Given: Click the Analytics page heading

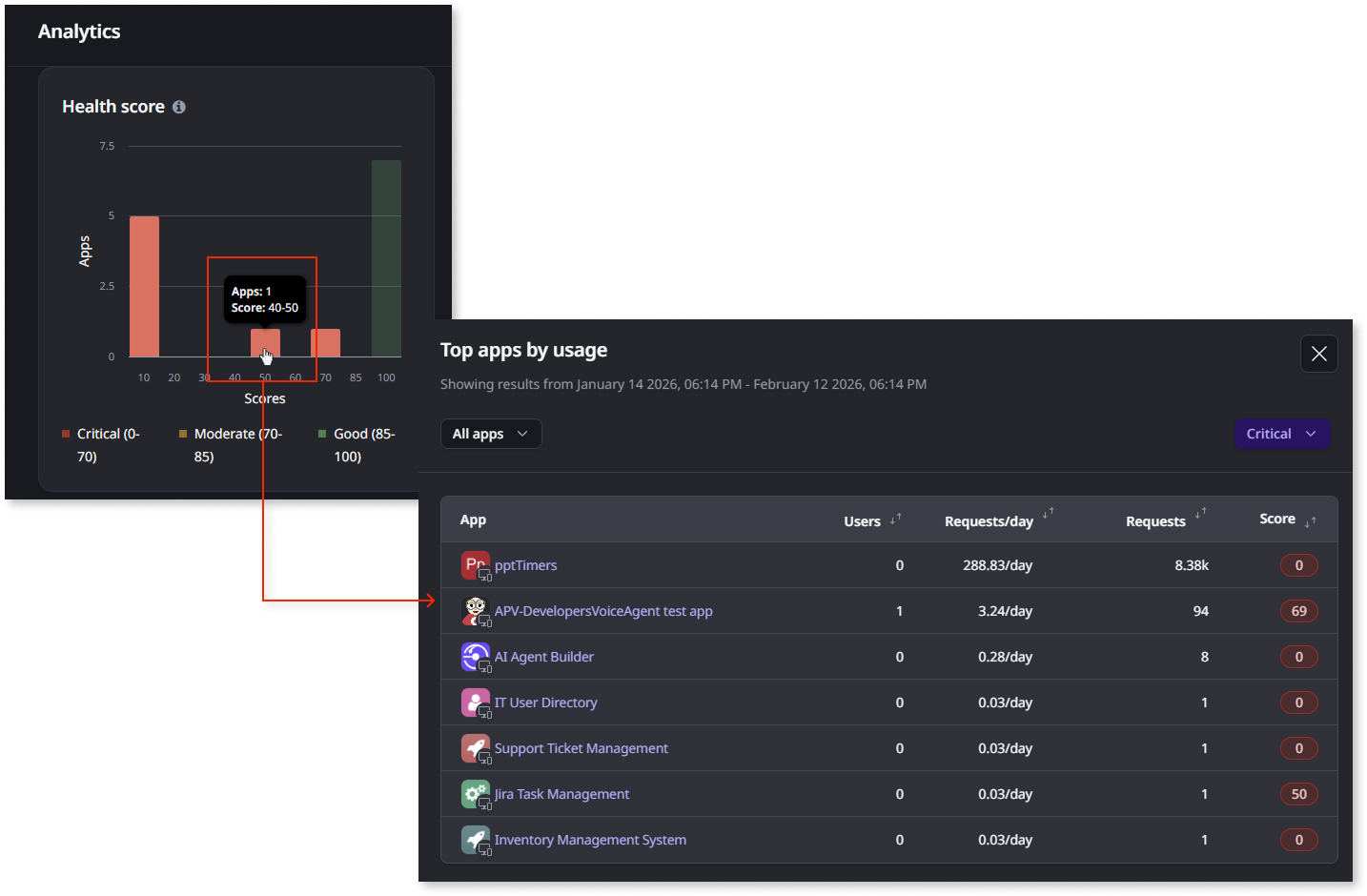Looking at the screenshot, I should (79, 31).
